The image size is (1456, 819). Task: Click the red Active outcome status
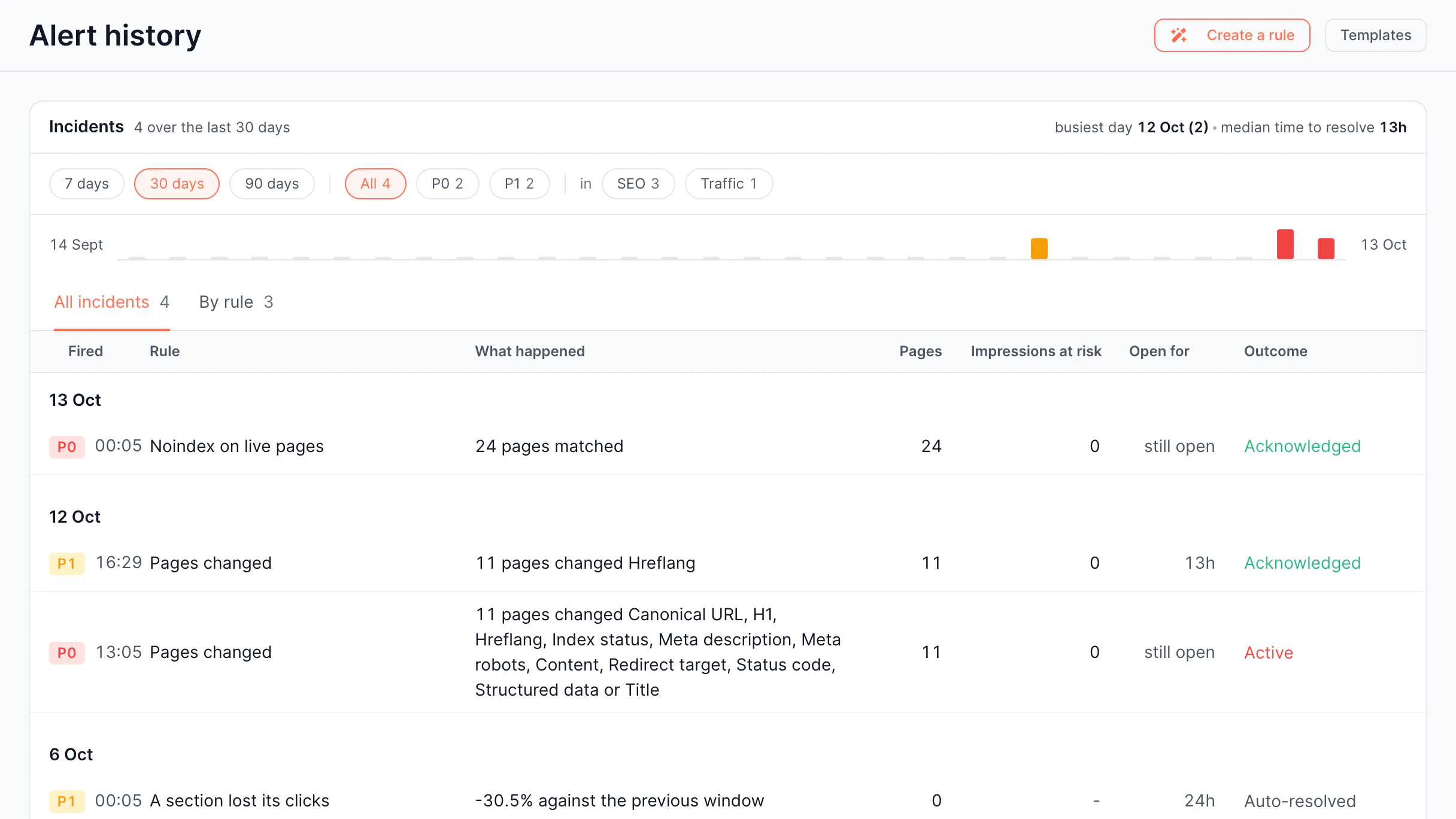tap(1269, 653)
